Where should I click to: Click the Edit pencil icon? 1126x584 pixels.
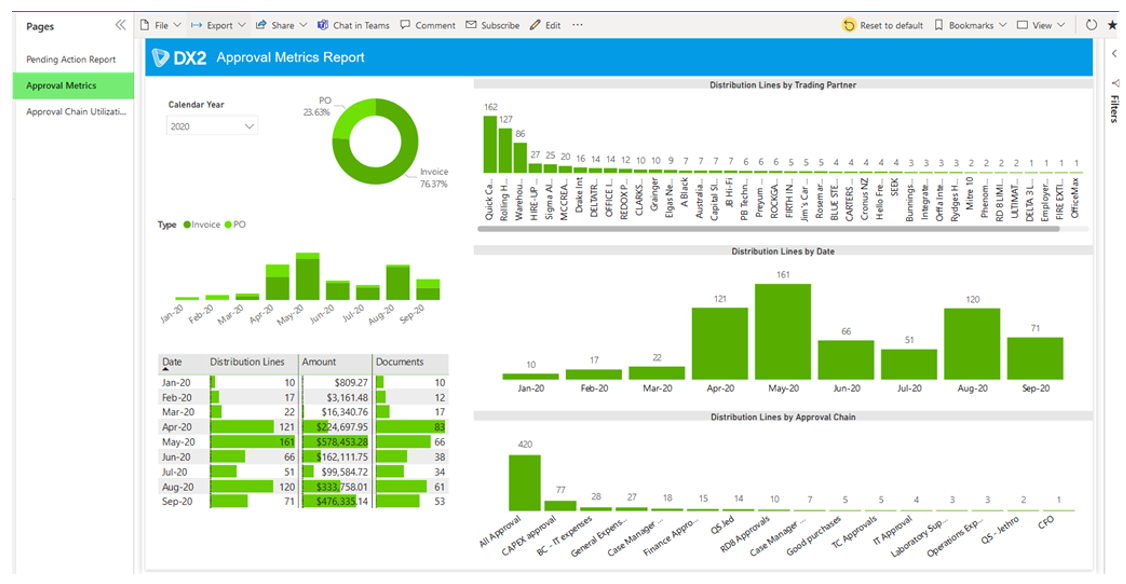point(536,25)
